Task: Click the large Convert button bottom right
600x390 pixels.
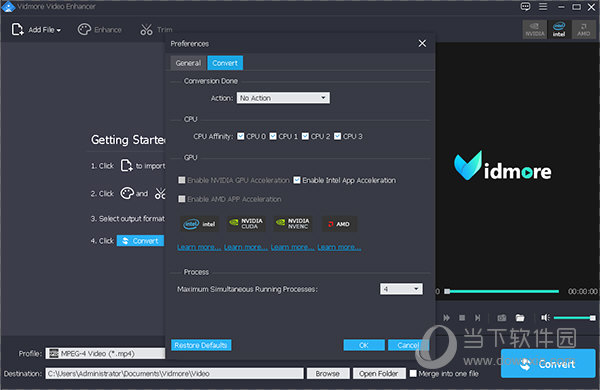Action: 548,364
